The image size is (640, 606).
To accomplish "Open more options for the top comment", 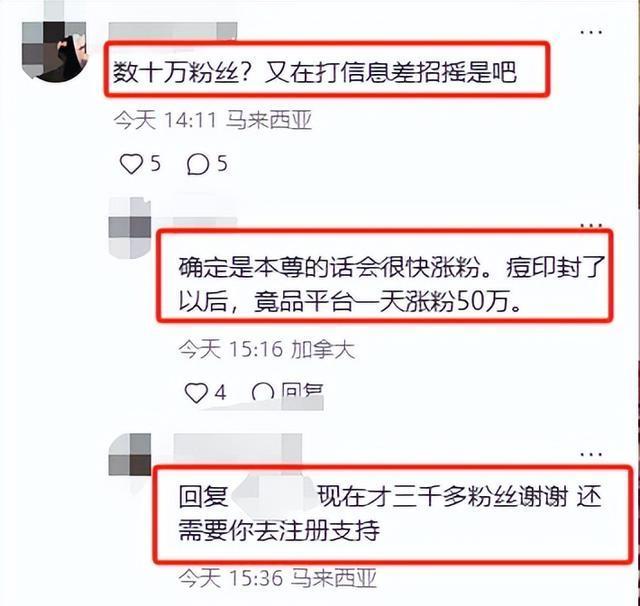I will (592, 32).
